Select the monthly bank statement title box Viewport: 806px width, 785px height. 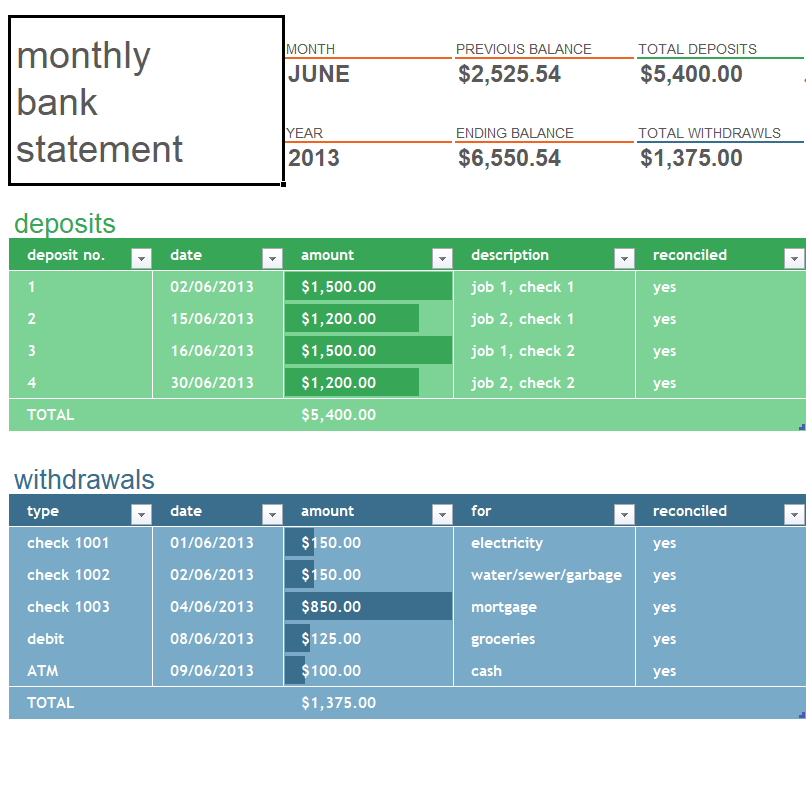click(146, 101)
